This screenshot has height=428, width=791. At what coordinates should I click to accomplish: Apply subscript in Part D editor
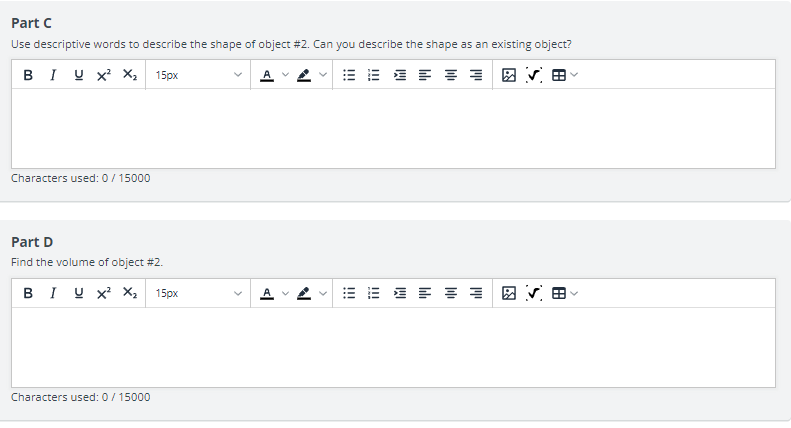click(x=130, y=293)
